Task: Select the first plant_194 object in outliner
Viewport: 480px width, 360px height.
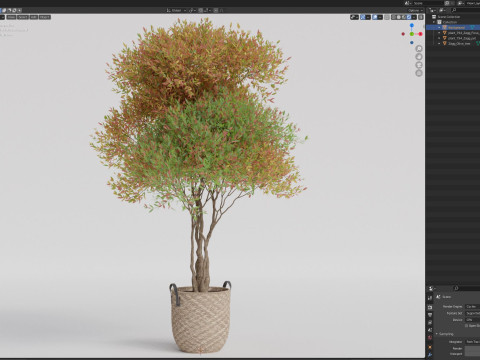Action: [463, 33]
